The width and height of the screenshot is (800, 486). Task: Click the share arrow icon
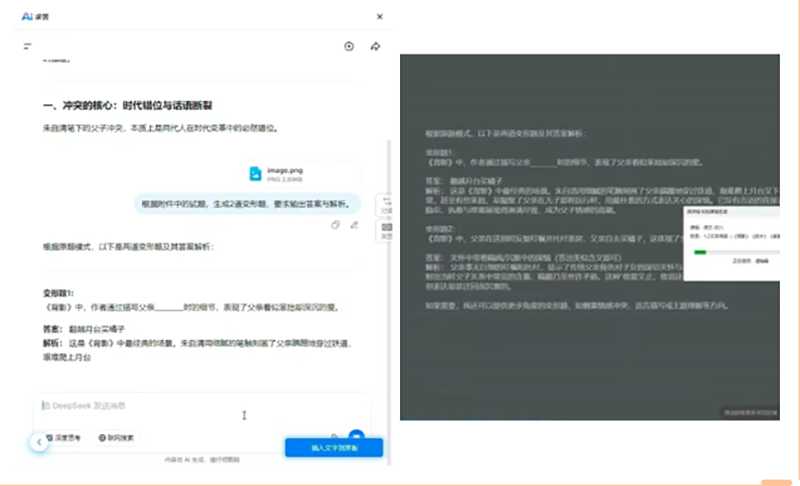(375, 46)
